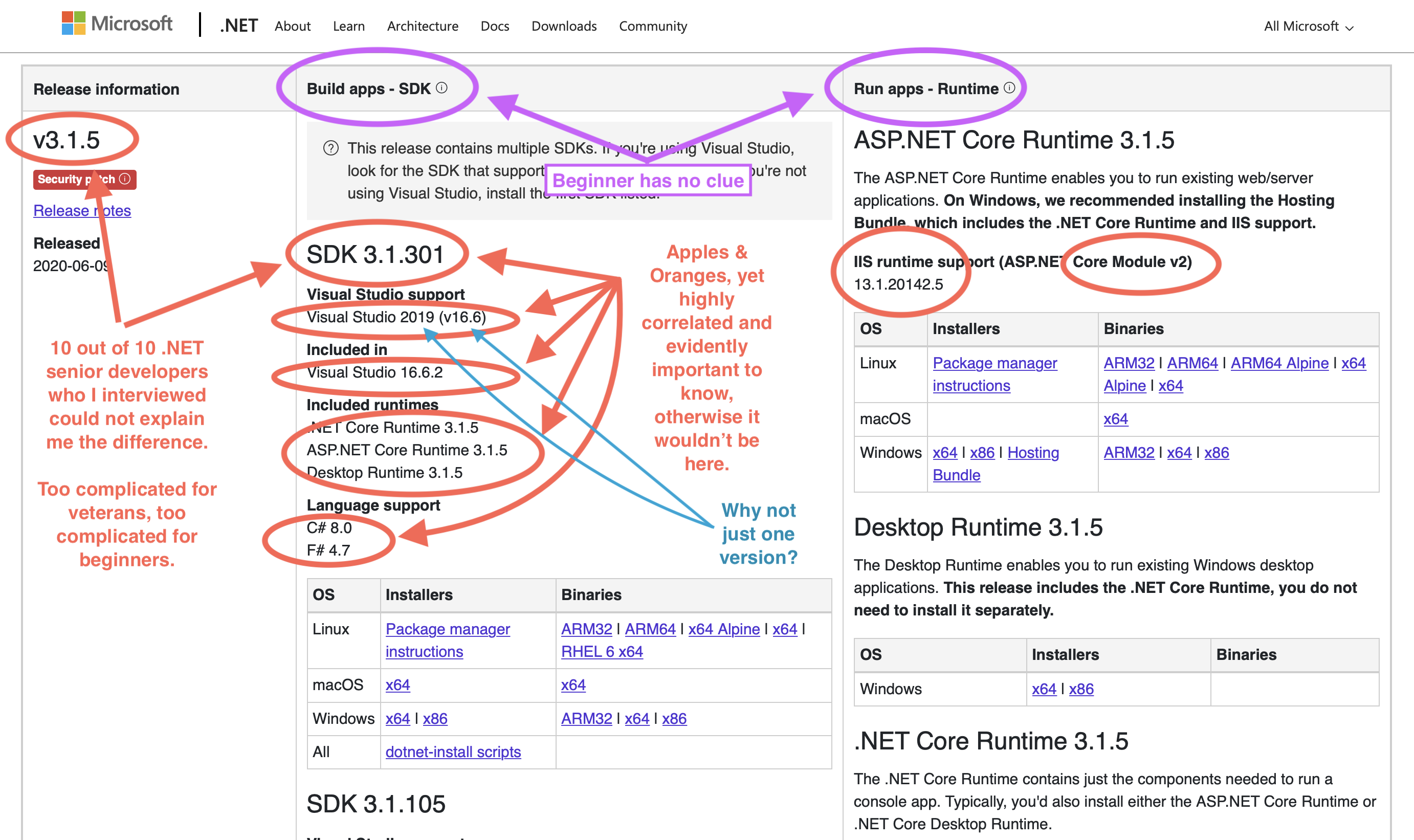The width and height of the screenshot is (1414, 840).
Task: Open the Downloads menu item
Action: pyautogui.click(x=564, y=26)
